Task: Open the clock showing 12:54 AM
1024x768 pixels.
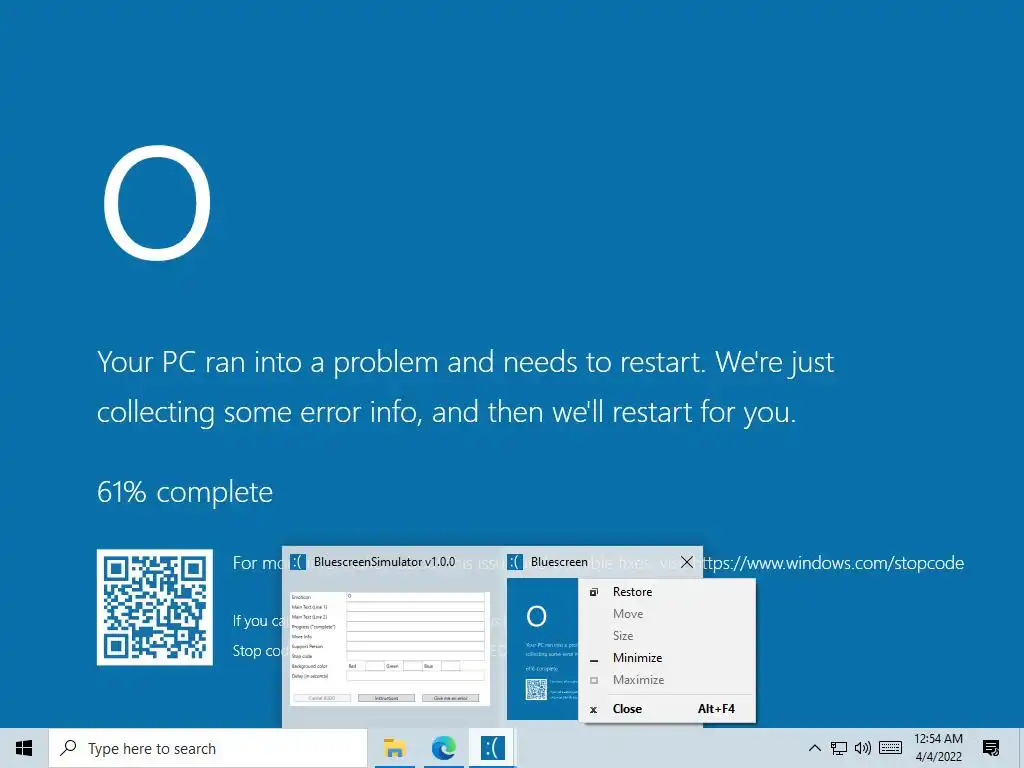Action: click(x=938, y=748)
